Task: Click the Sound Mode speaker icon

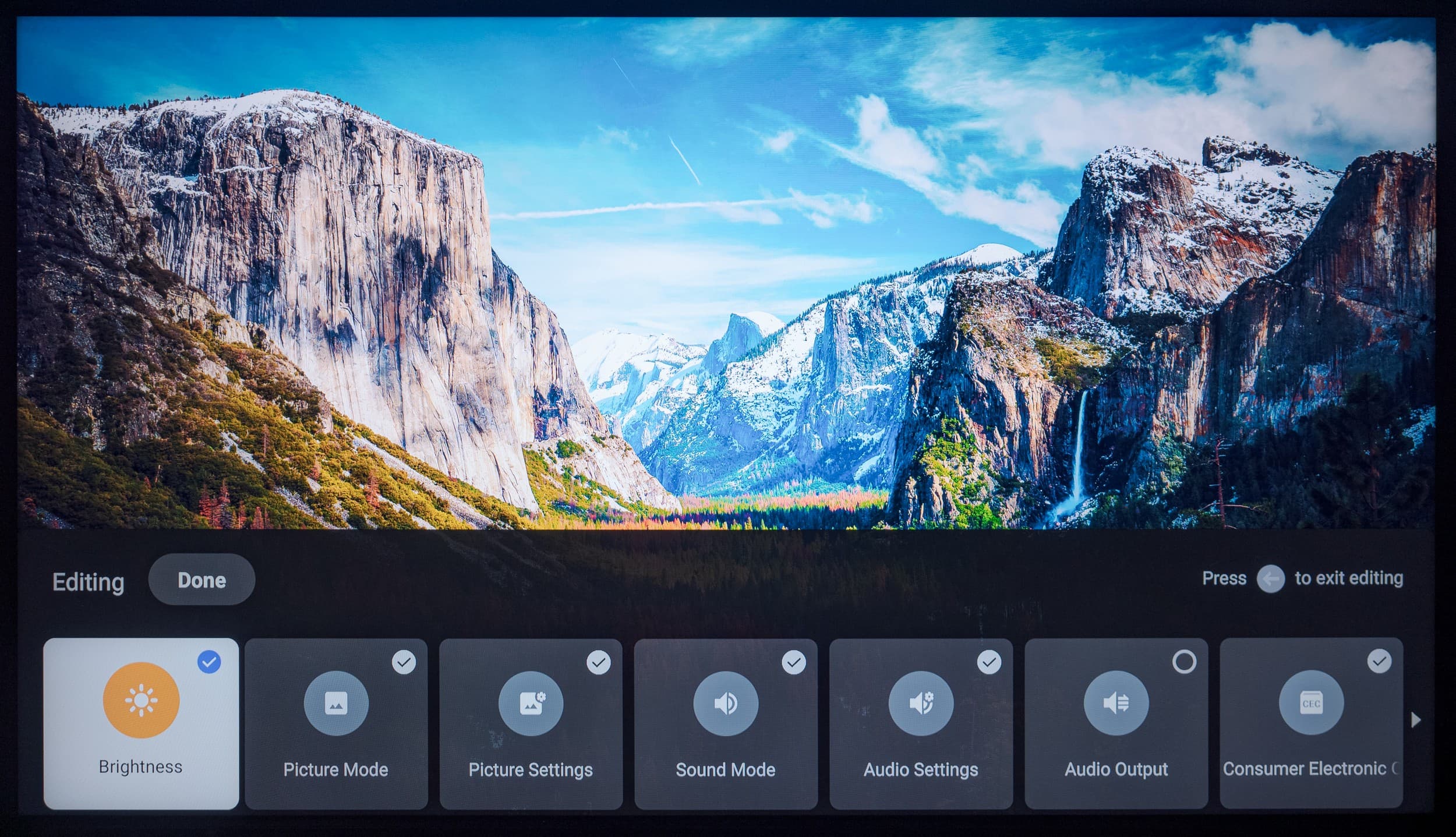Action: coord(726,703)
